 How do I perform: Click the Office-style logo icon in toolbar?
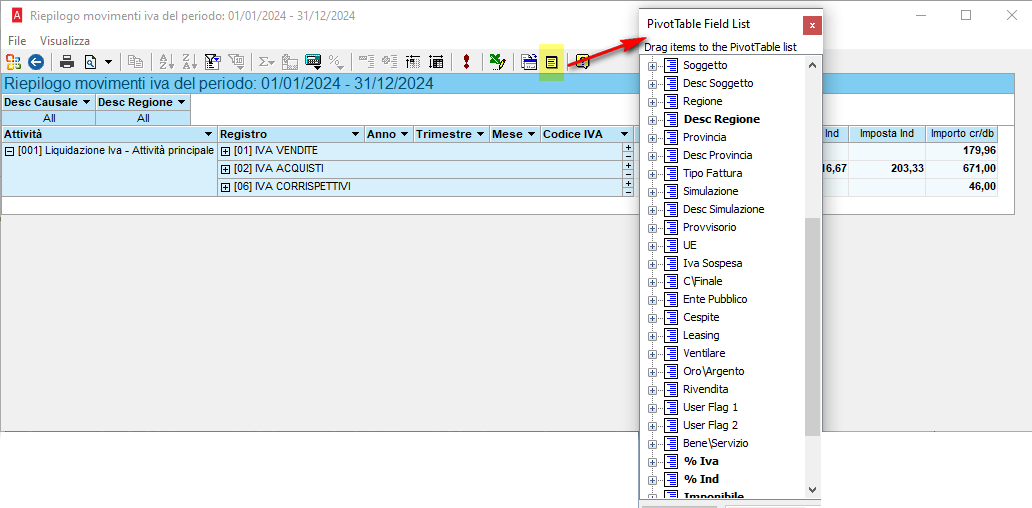point(13,62)
